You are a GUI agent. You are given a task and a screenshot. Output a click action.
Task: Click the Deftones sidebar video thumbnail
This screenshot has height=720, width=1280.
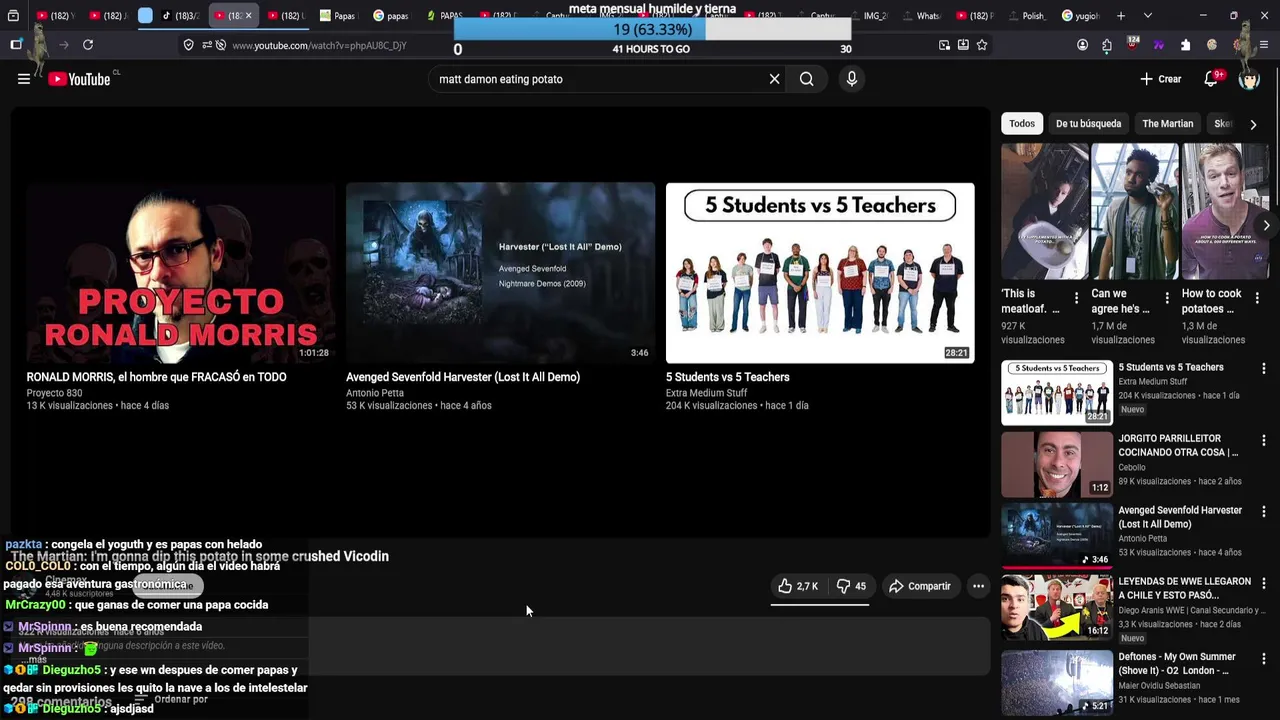click(1057, 683)
